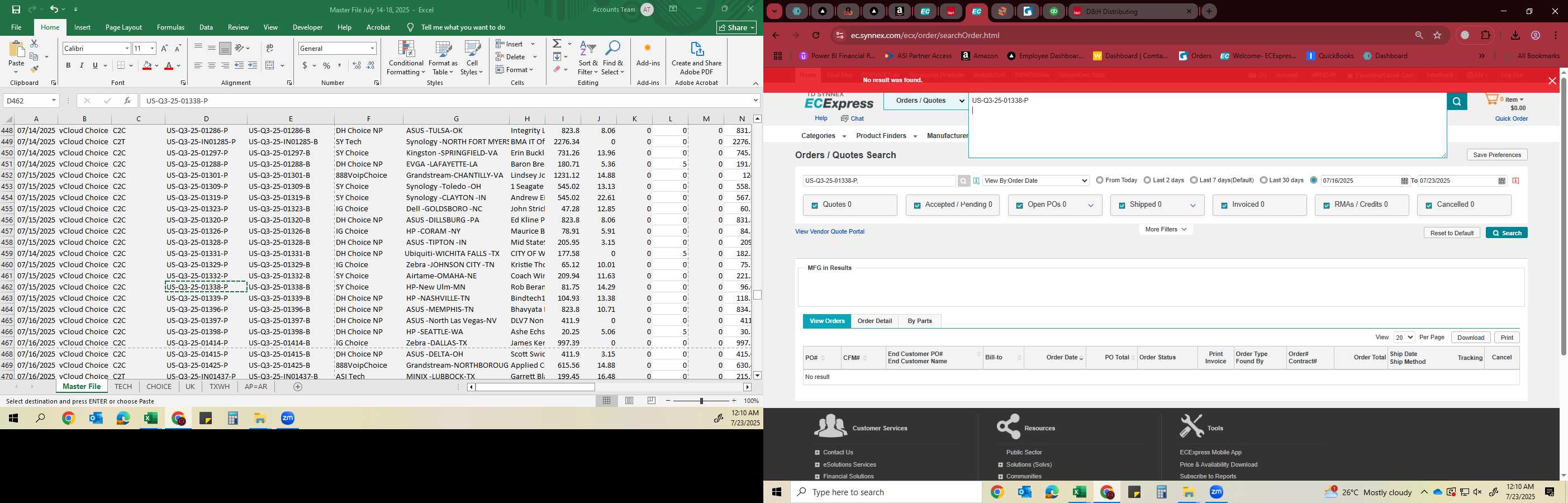Adjust the Excel zoom slider
1568x503 pixels.
pyautogui.click(x=701, y=401)
